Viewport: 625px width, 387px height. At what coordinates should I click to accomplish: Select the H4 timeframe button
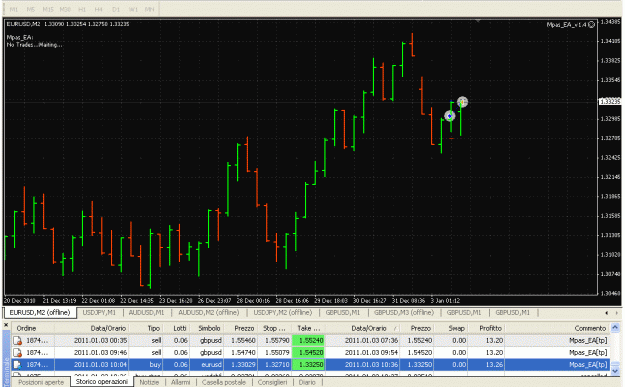pos(99,9)
